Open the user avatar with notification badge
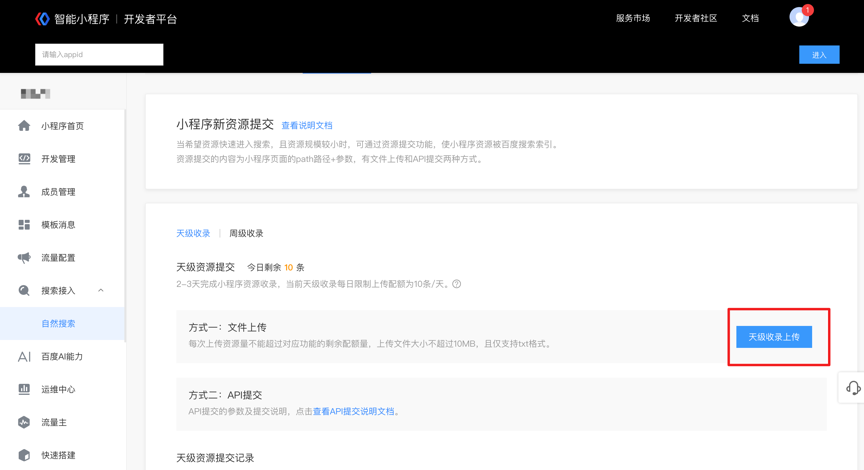The height and width of the screenshot is (470, 864). click(800, 17)
